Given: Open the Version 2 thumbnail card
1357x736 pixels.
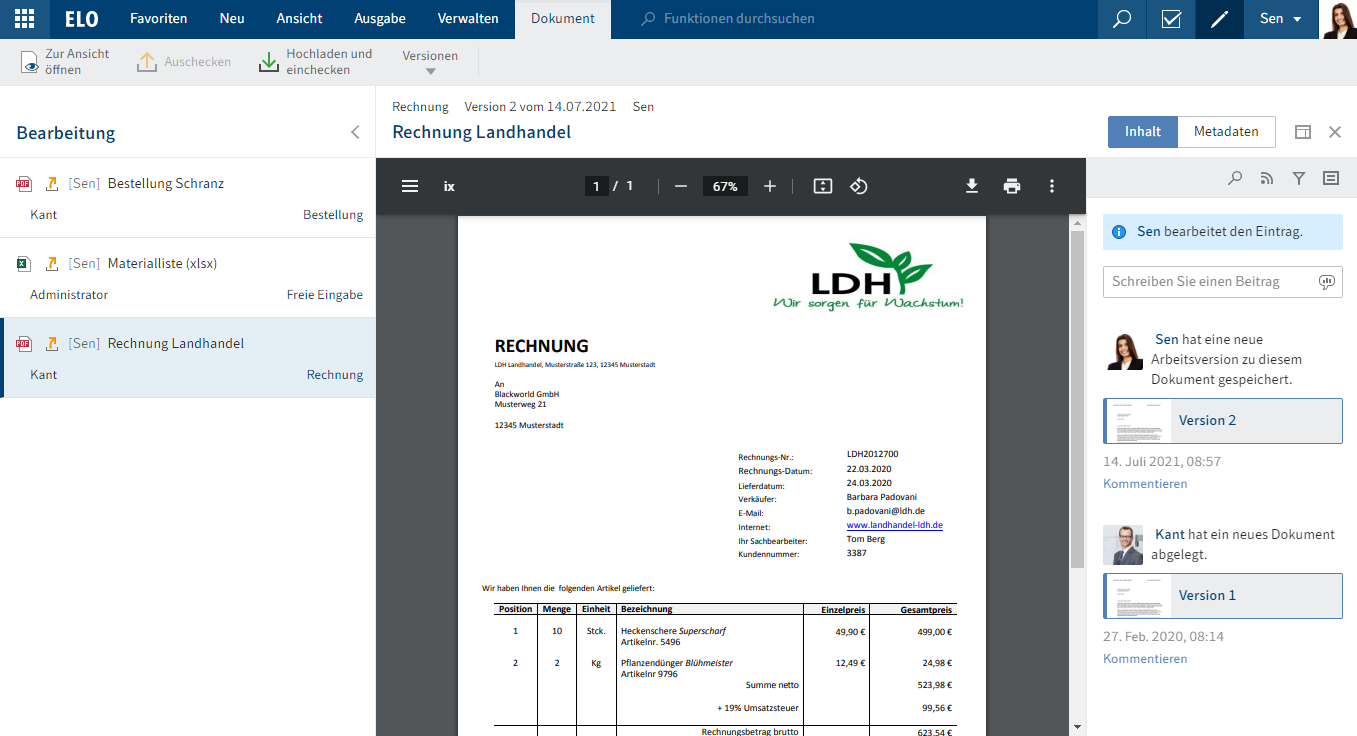Looking at the screenshot, I should pos(1223,421).
